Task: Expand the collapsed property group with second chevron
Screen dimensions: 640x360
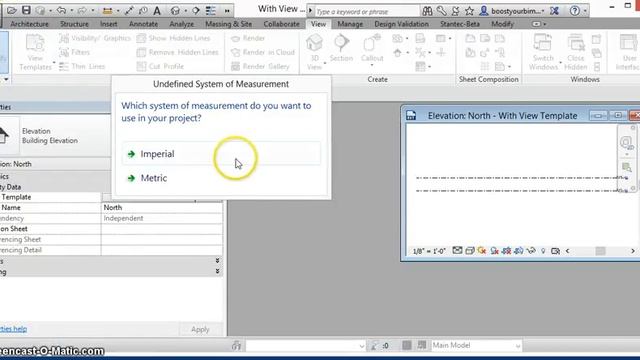Action: (217, 271)
